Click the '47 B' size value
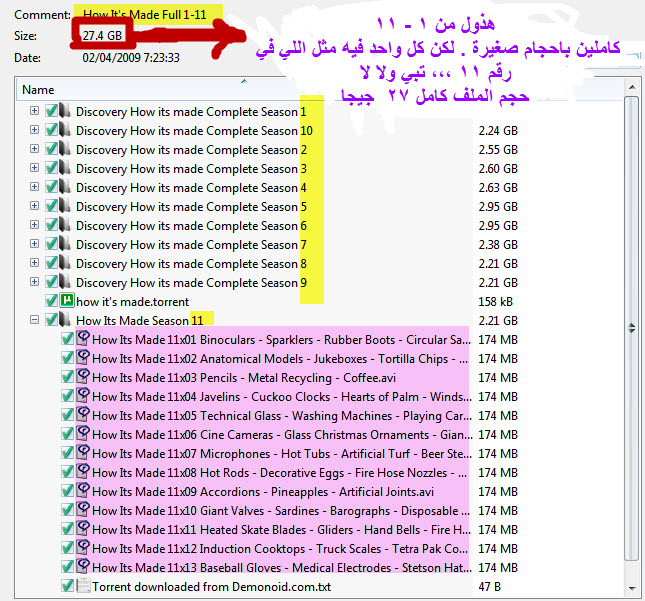The image size is (645, 601). click(490, 587)
